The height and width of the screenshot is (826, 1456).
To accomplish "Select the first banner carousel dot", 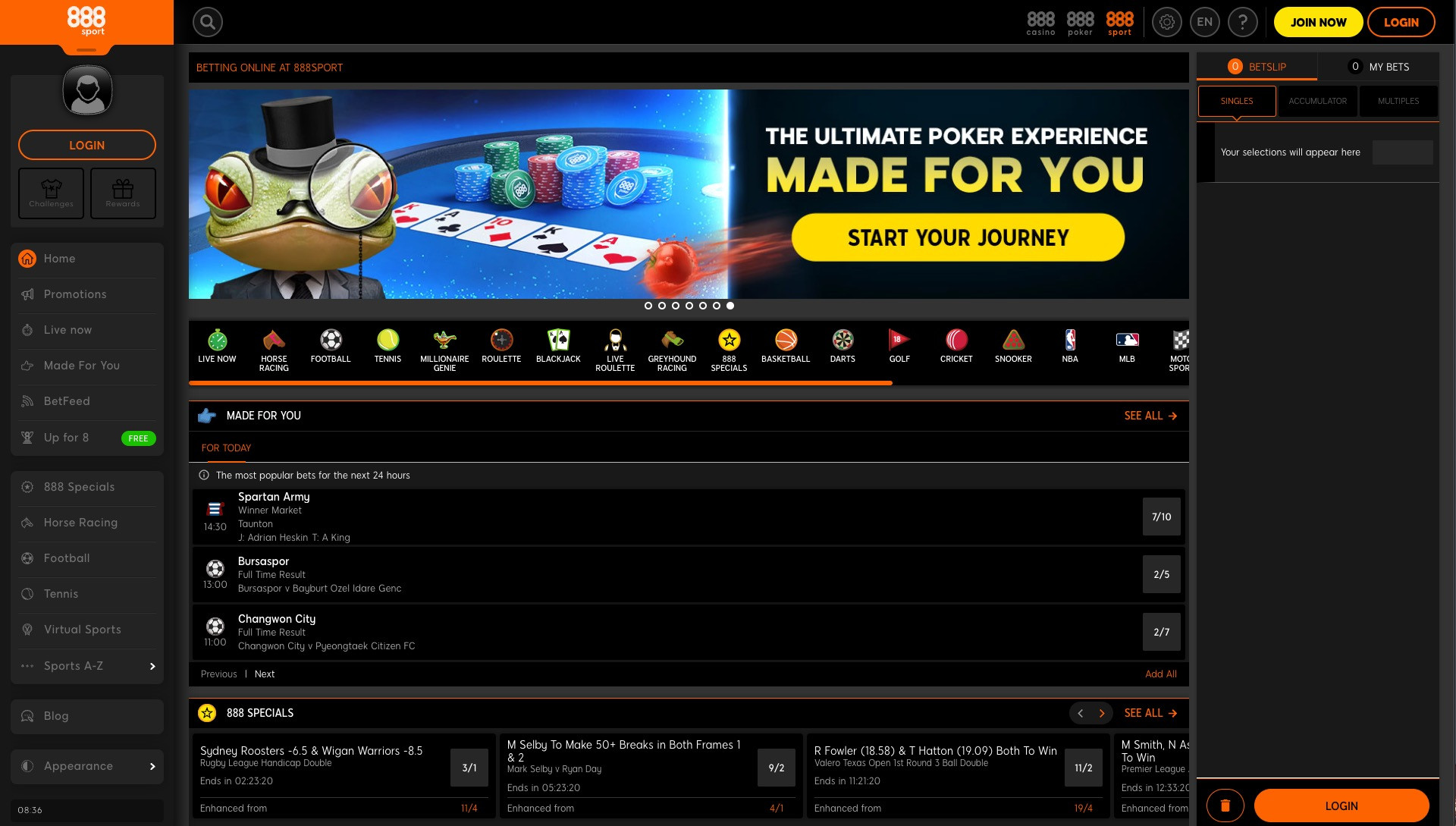I will [x=649, y=306].
